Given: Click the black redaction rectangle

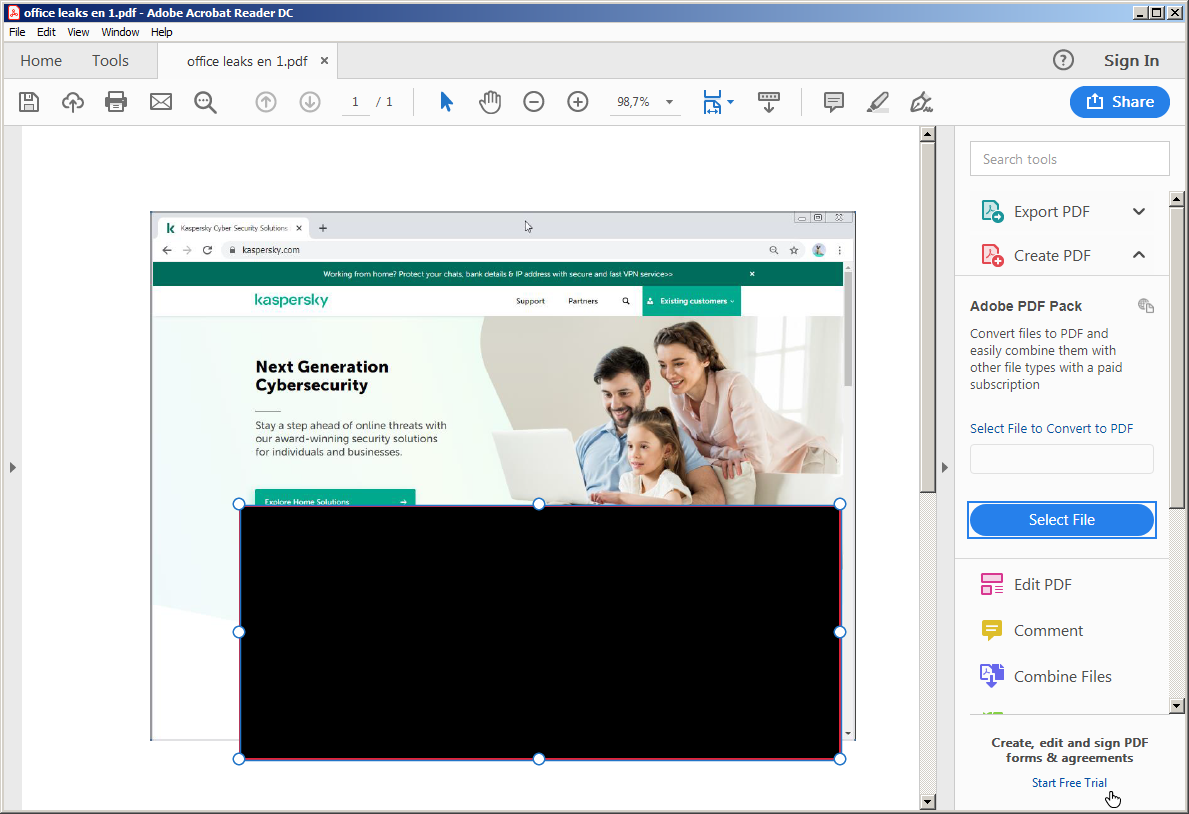Looking at the screenshot, I should pos(539,631).
